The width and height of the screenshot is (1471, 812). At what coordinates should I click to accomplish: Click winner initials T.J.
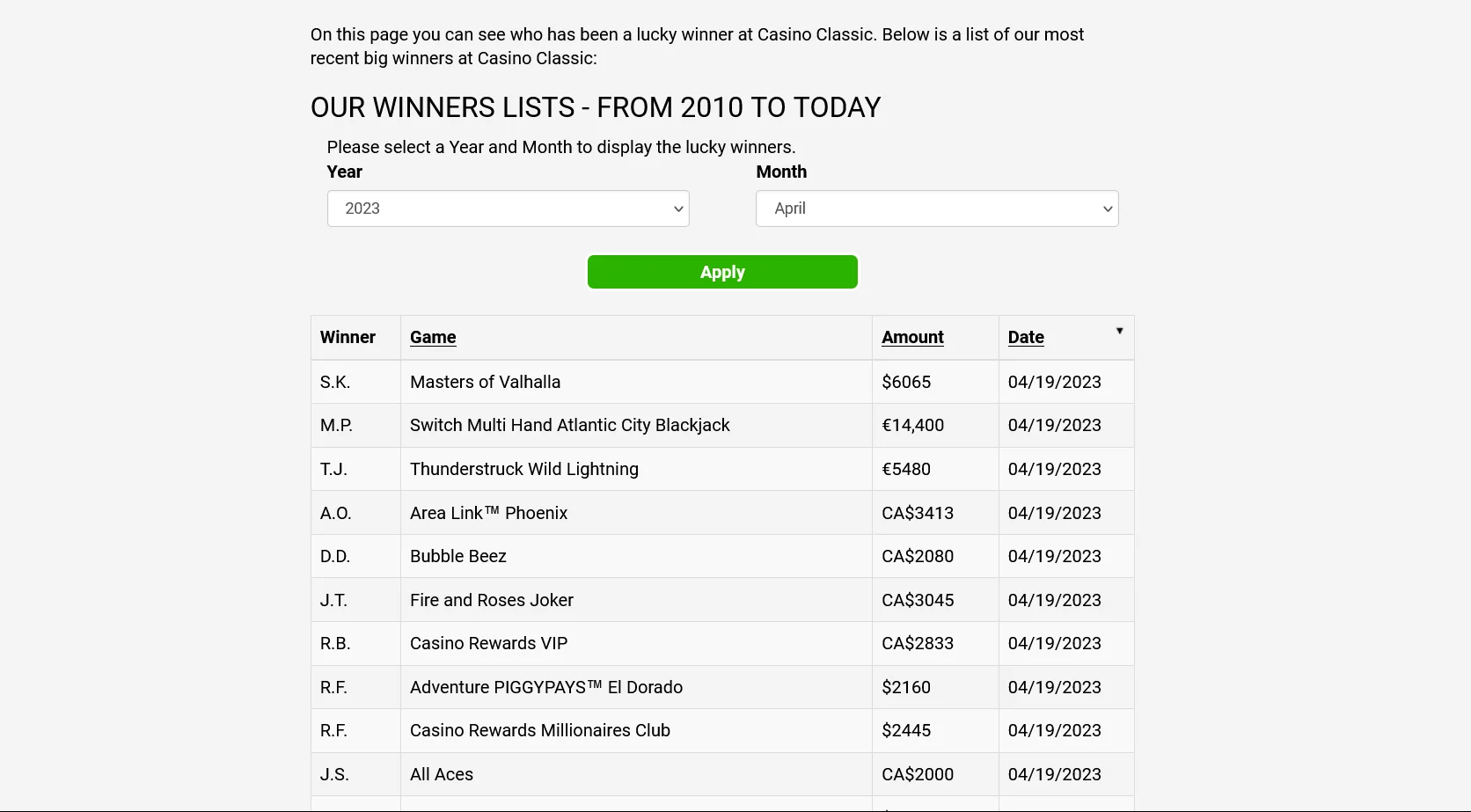(333, 469)
